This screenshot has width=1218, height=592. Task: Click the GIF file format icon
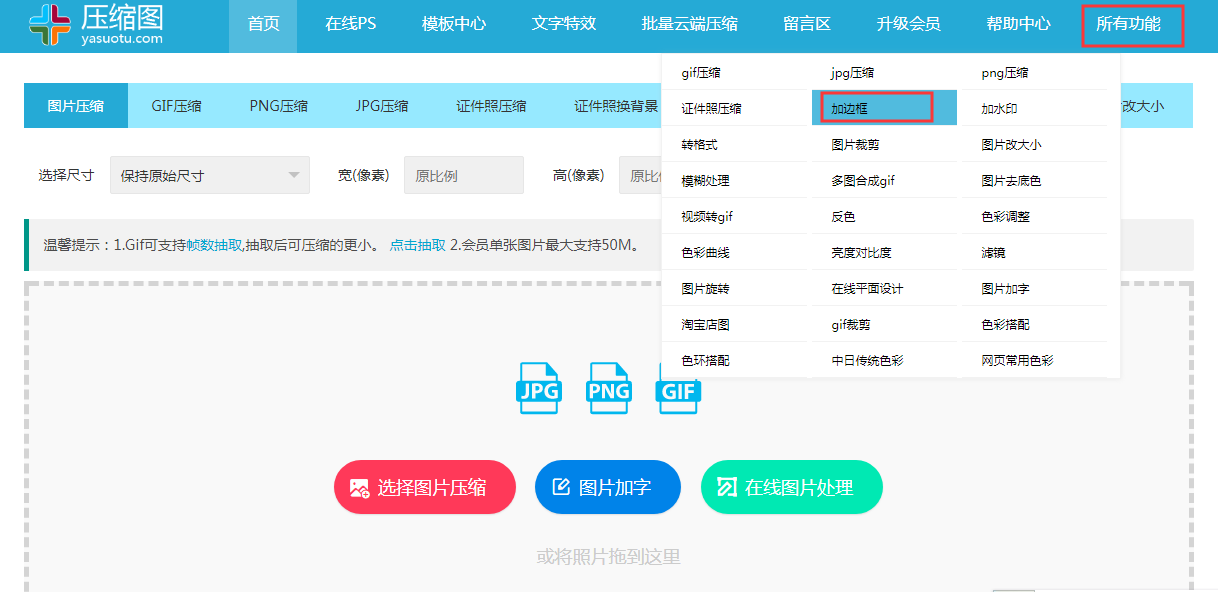(677, 388)
